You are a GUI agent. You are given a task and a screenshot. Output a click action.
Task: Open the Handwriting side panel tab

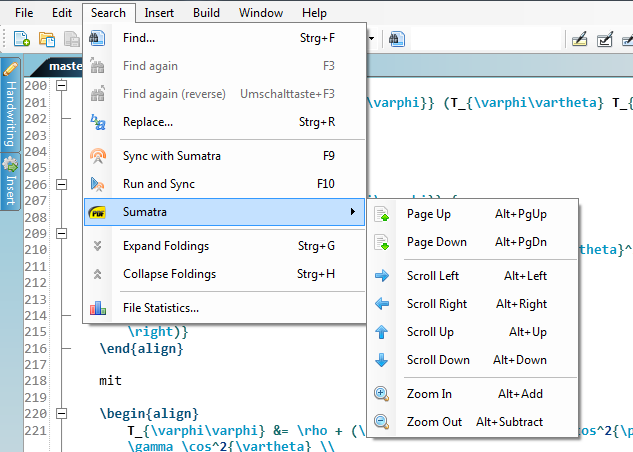click(10, 105)
